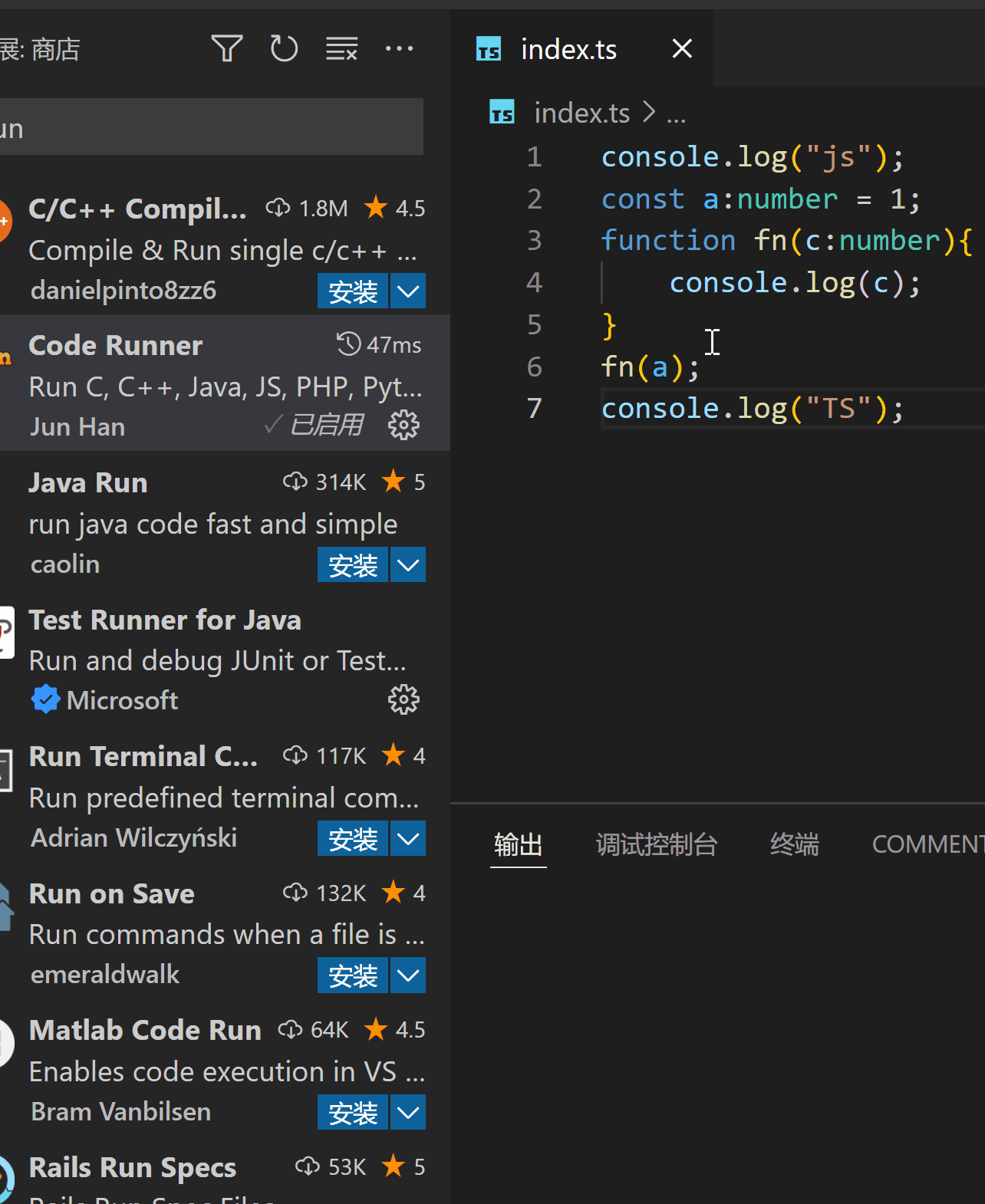Viewport: 985px width, 1204px height.
Task: Click publisher name emeraldwalk
Action: (105, 974)
